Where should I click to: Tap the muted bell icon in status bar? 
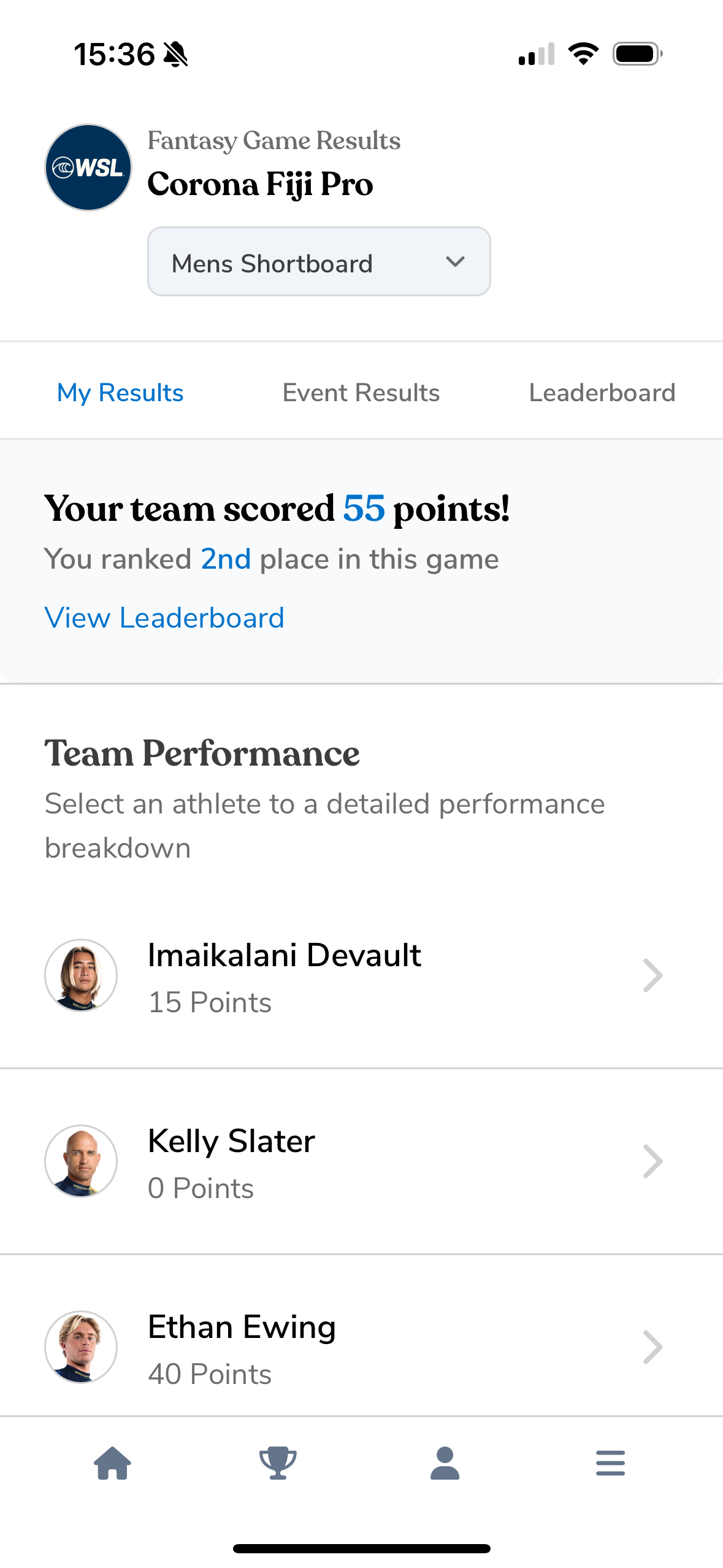point(176,55)
